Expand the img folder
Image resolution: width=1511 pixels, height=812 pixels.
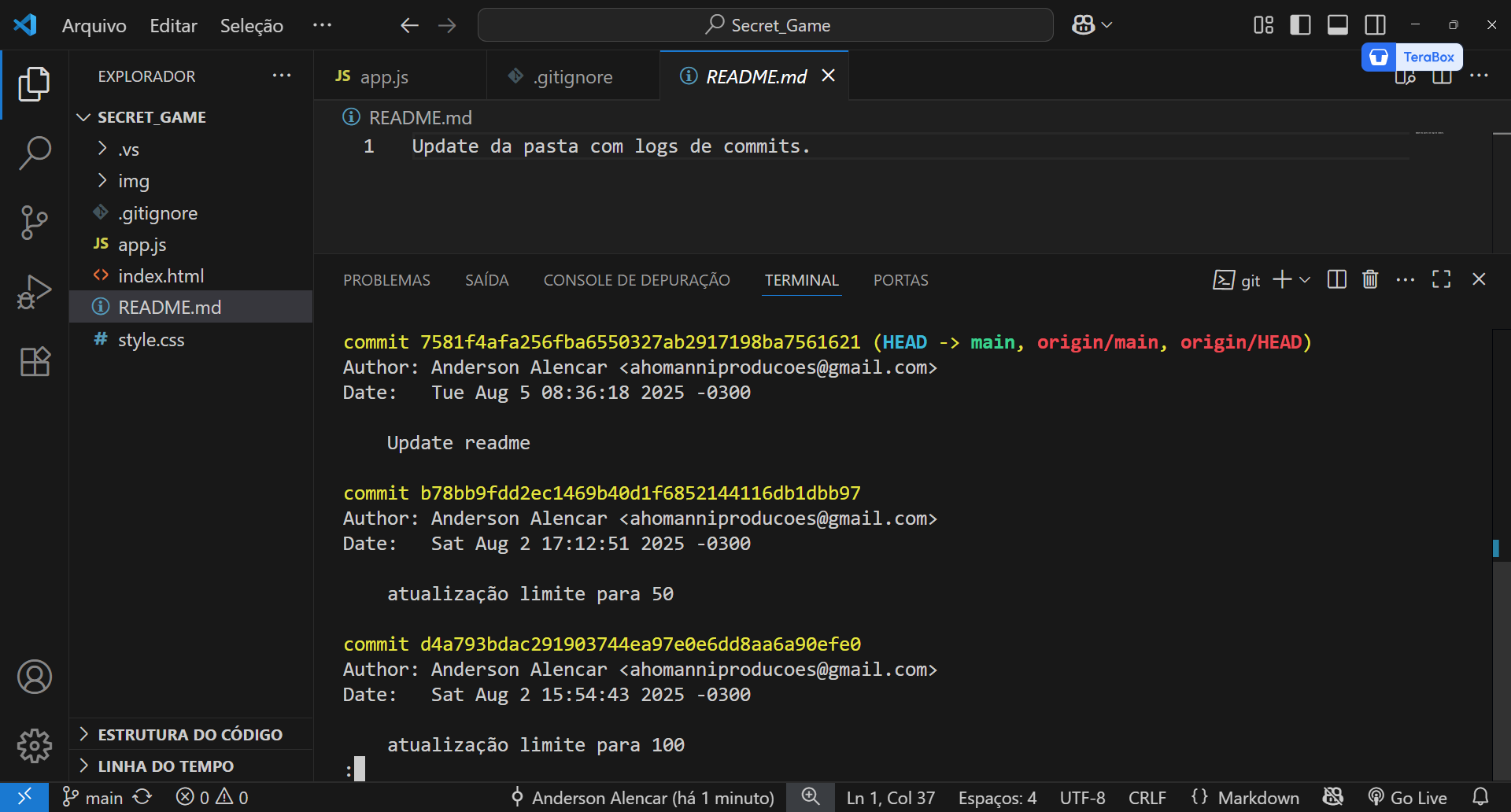[190, 181]
